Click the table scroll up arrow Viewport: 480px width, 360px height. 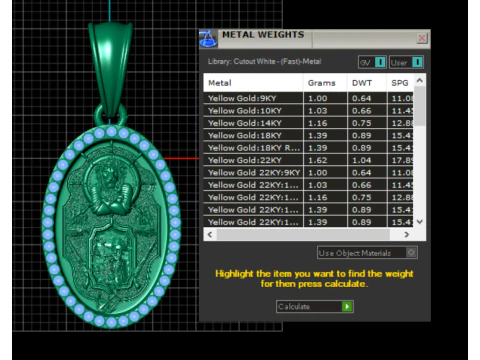point(420,80)
